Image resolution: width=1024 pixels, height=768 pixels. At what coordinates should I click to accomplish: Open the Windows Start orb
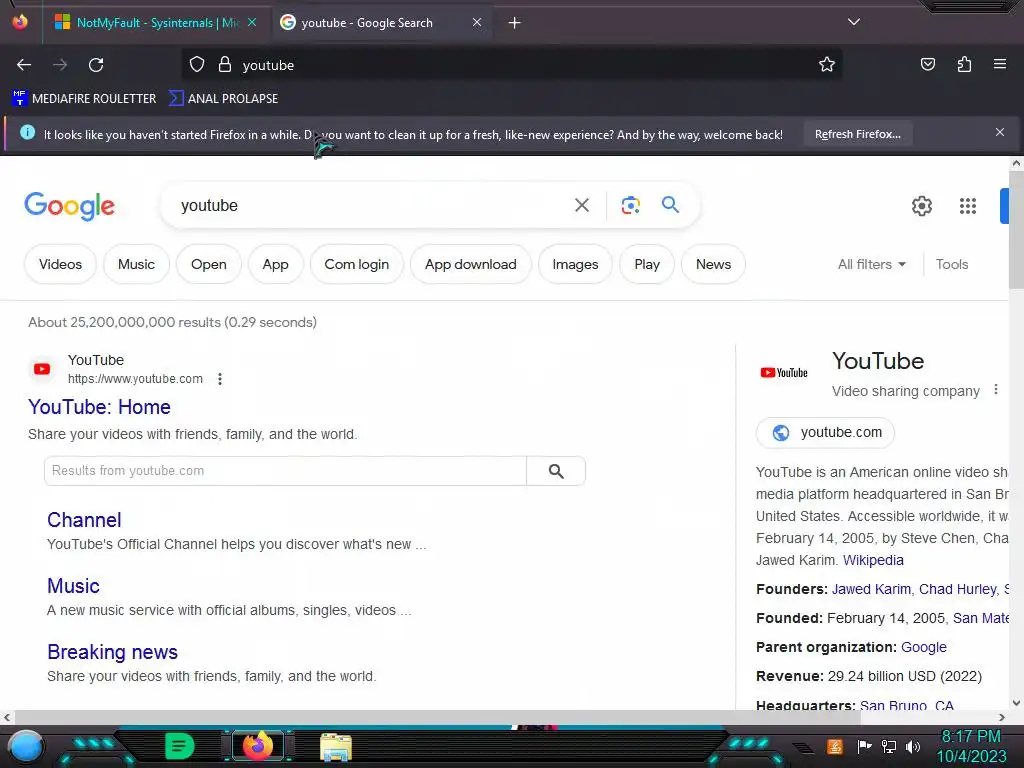click(x=25, y=746)
